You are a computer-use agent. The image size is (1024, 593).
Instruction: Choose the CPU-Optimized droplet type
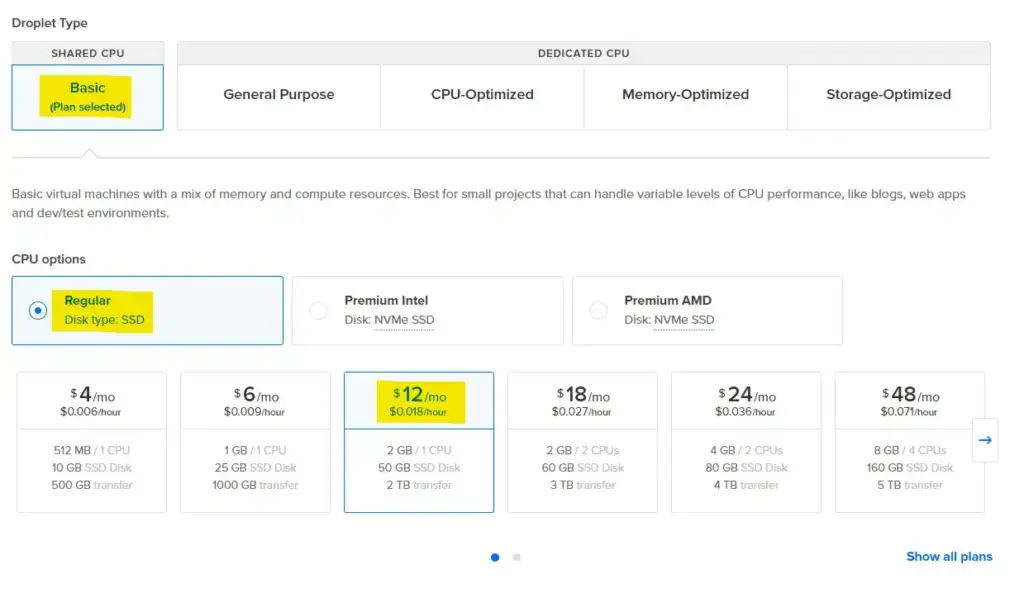[x=482, y=95]
